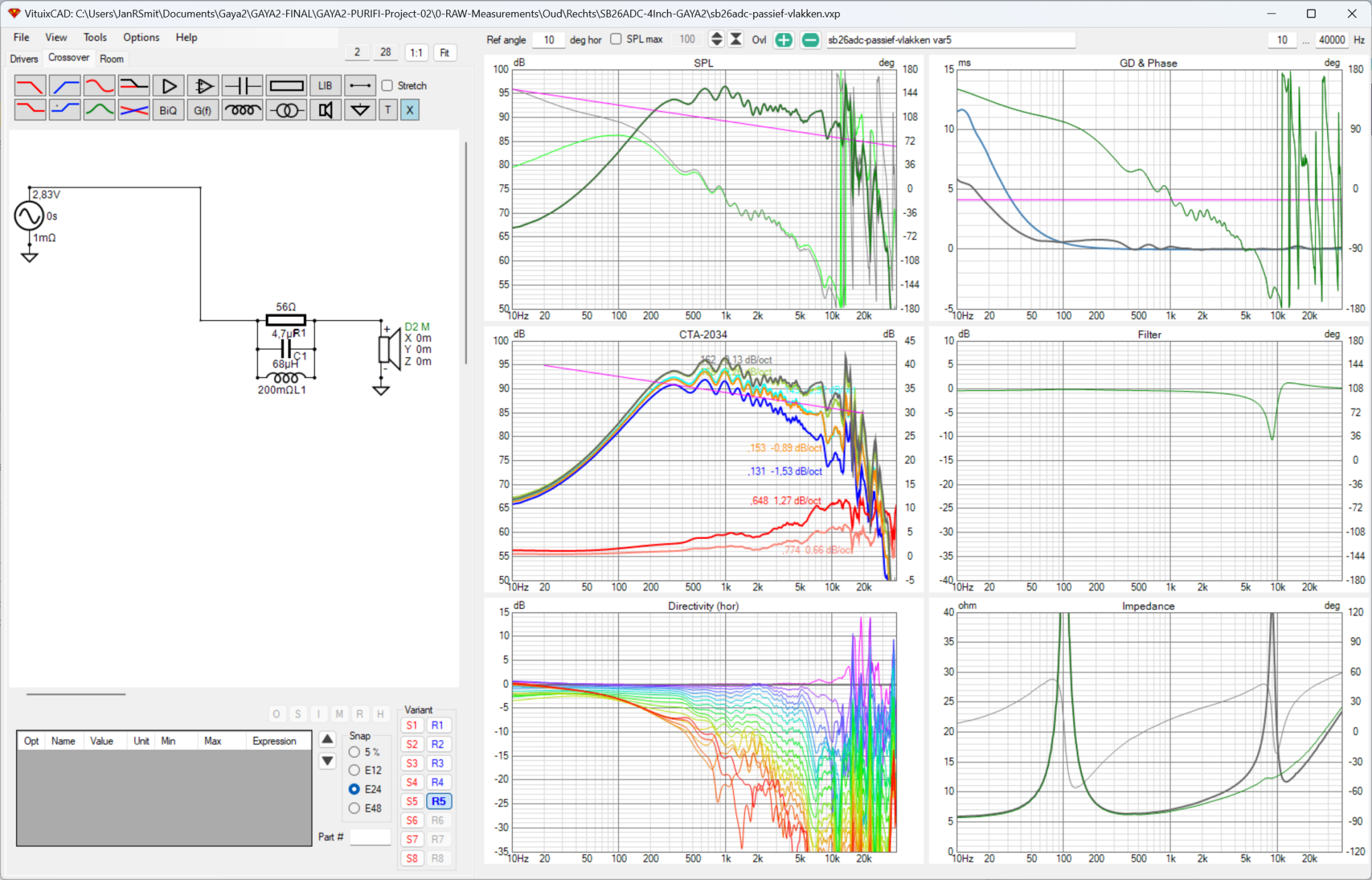This screenshot has height=880, width=1372.
Task: Open the LIB component library
Action: tap(326, 86)
